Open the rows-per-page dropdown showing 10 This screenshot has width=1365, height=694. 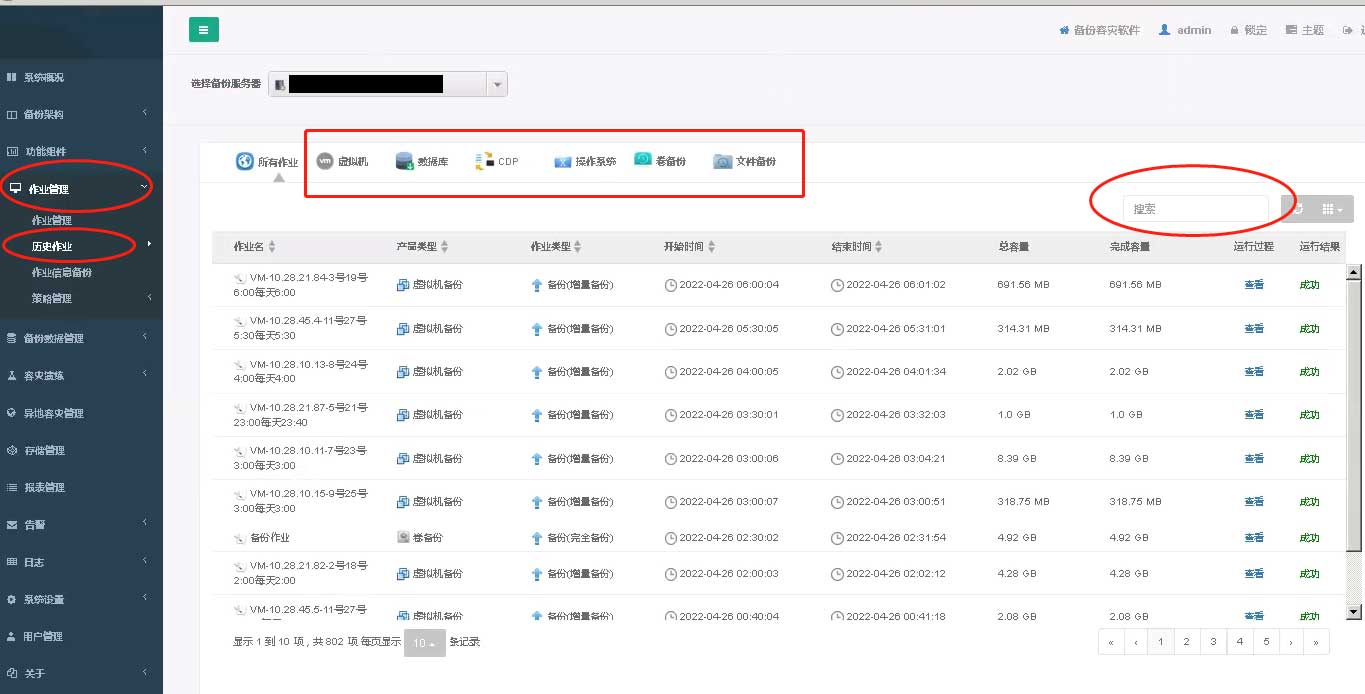[425, 643]
